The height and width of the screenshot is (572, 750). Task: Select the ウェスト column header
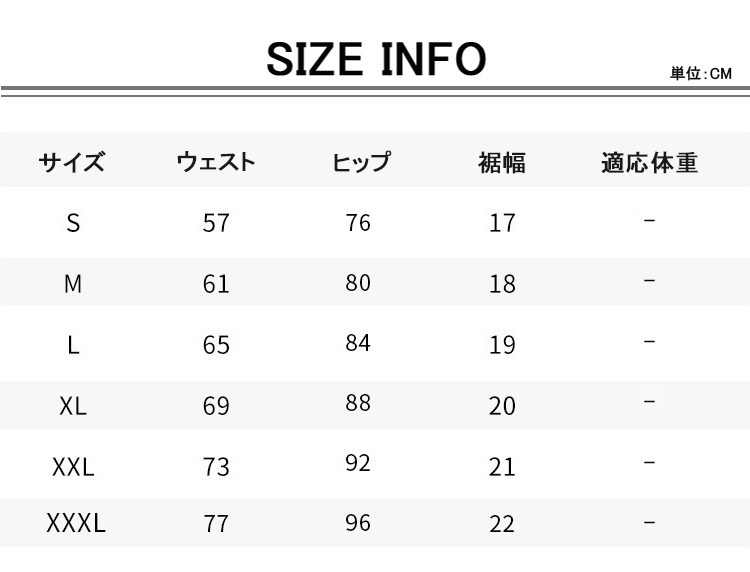(215, 162)
